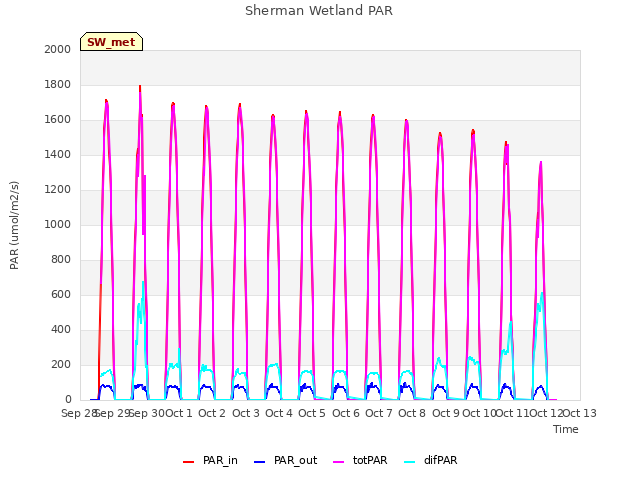Click the Oct 3 x-axis date label

click(x=246, y=413)
